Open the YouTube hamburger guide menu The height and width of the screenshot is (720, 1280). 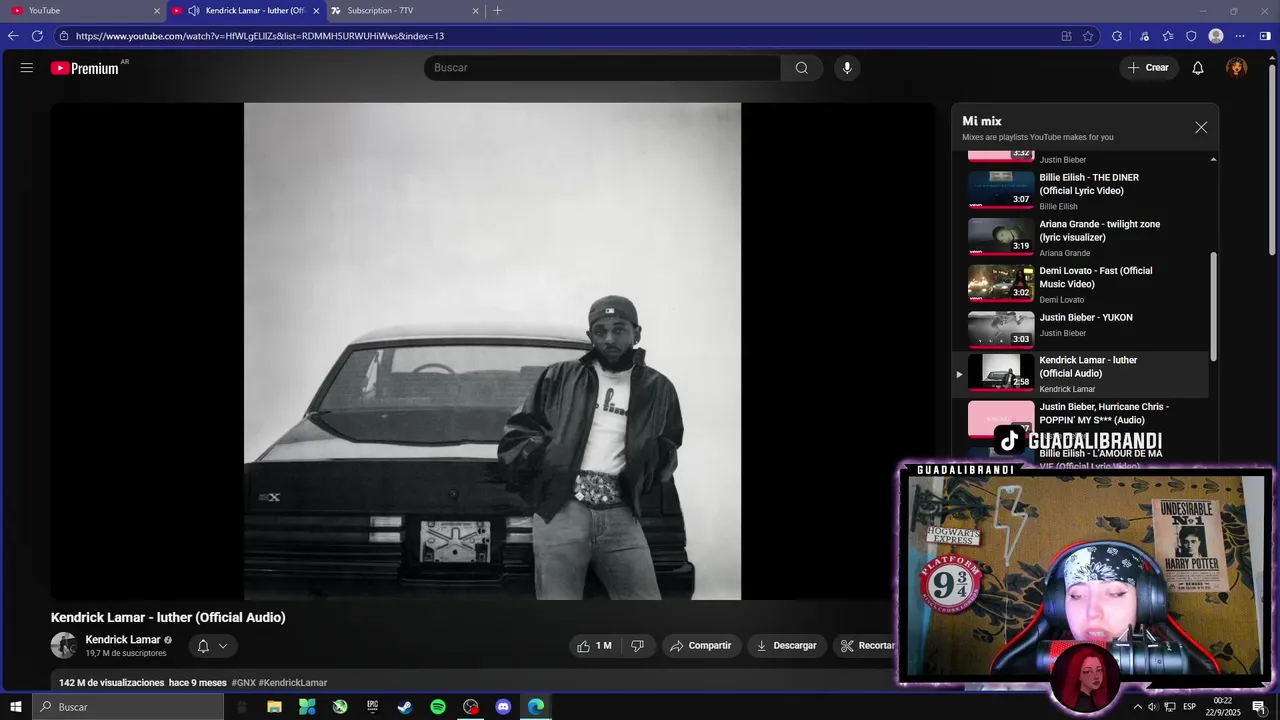click(27, 68)
